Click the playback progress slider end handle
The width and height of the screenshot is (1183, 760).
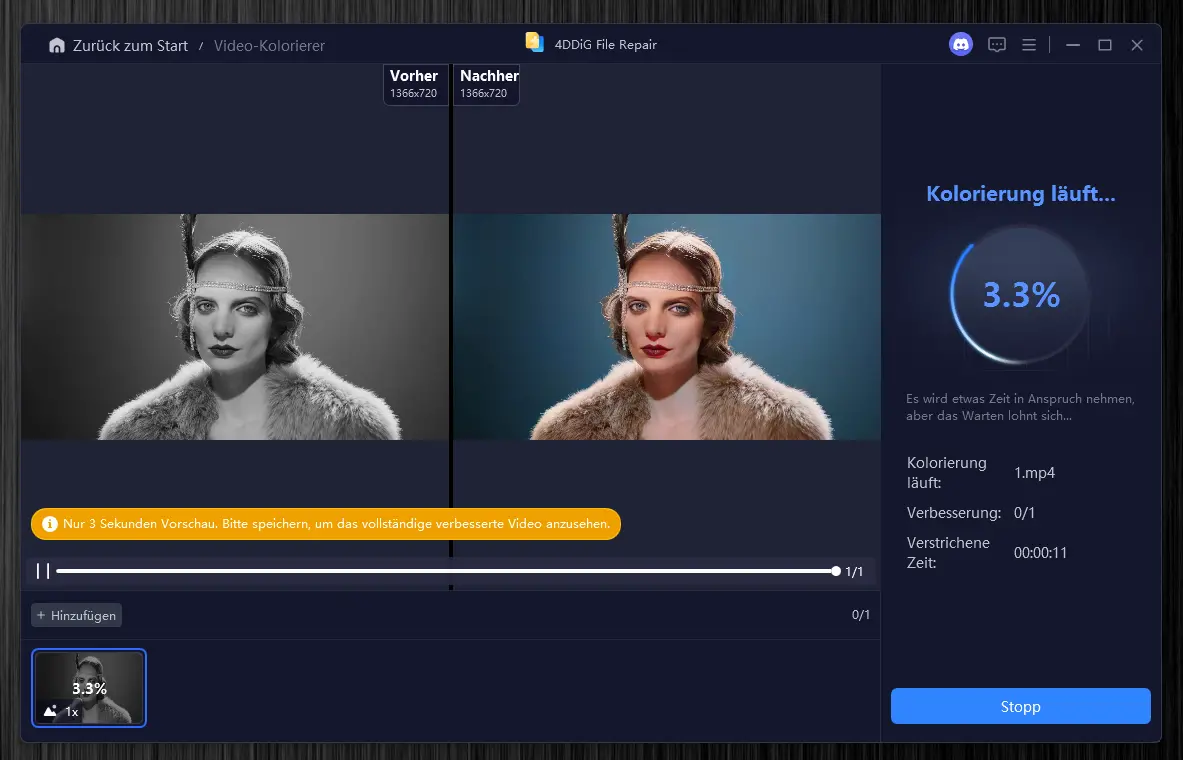click(x=835, y=571)
